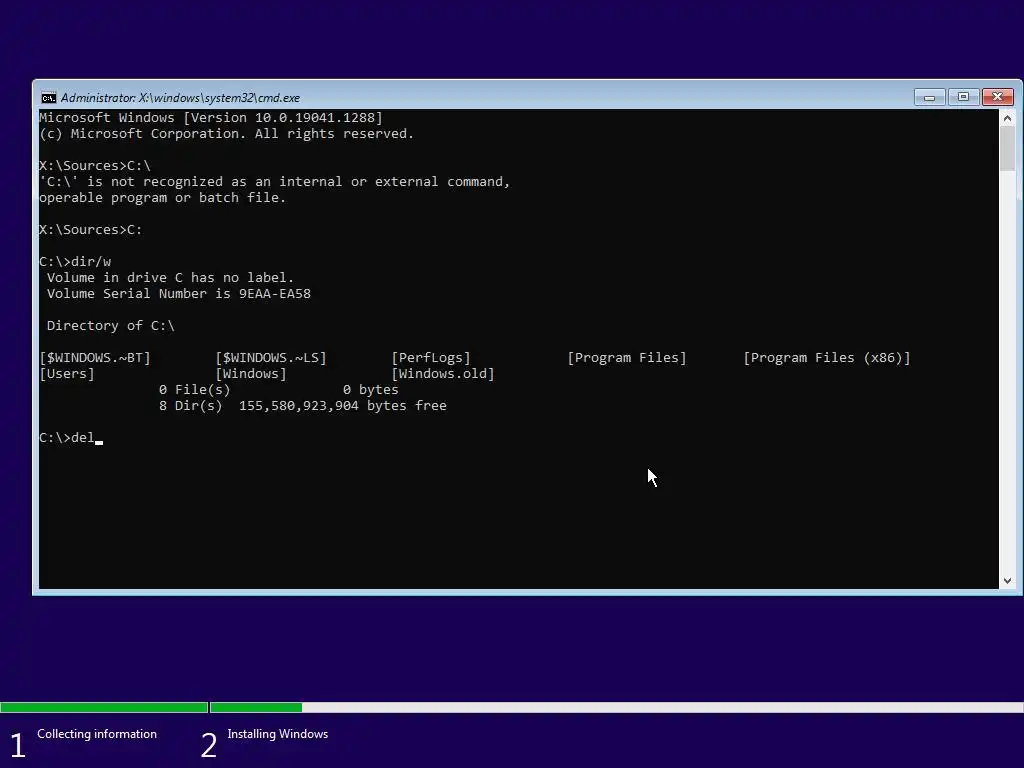Click the console vertical scrollbar thumb
Viewport: 1024px width, 768px height.
(x=1007, y=149)
